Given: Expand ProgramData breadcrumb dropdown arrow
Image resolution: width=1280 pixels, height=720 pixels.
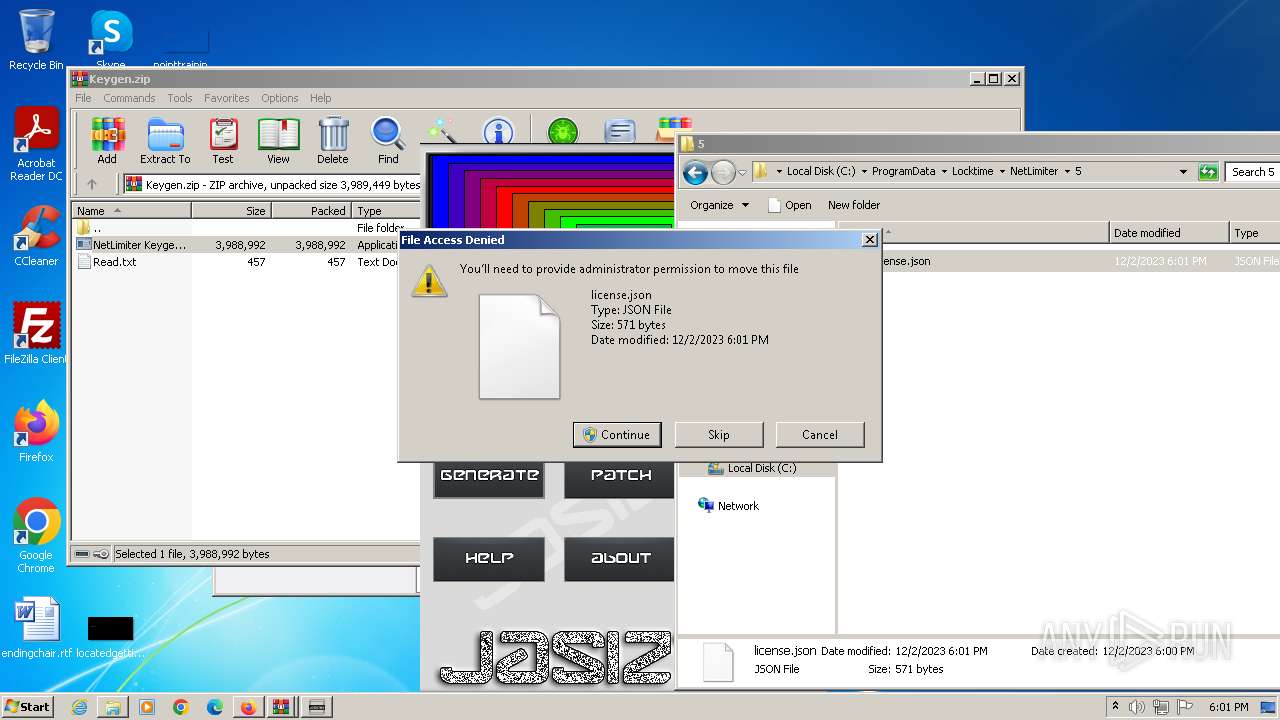Looking at the screenshot, I should click(944, 171).
